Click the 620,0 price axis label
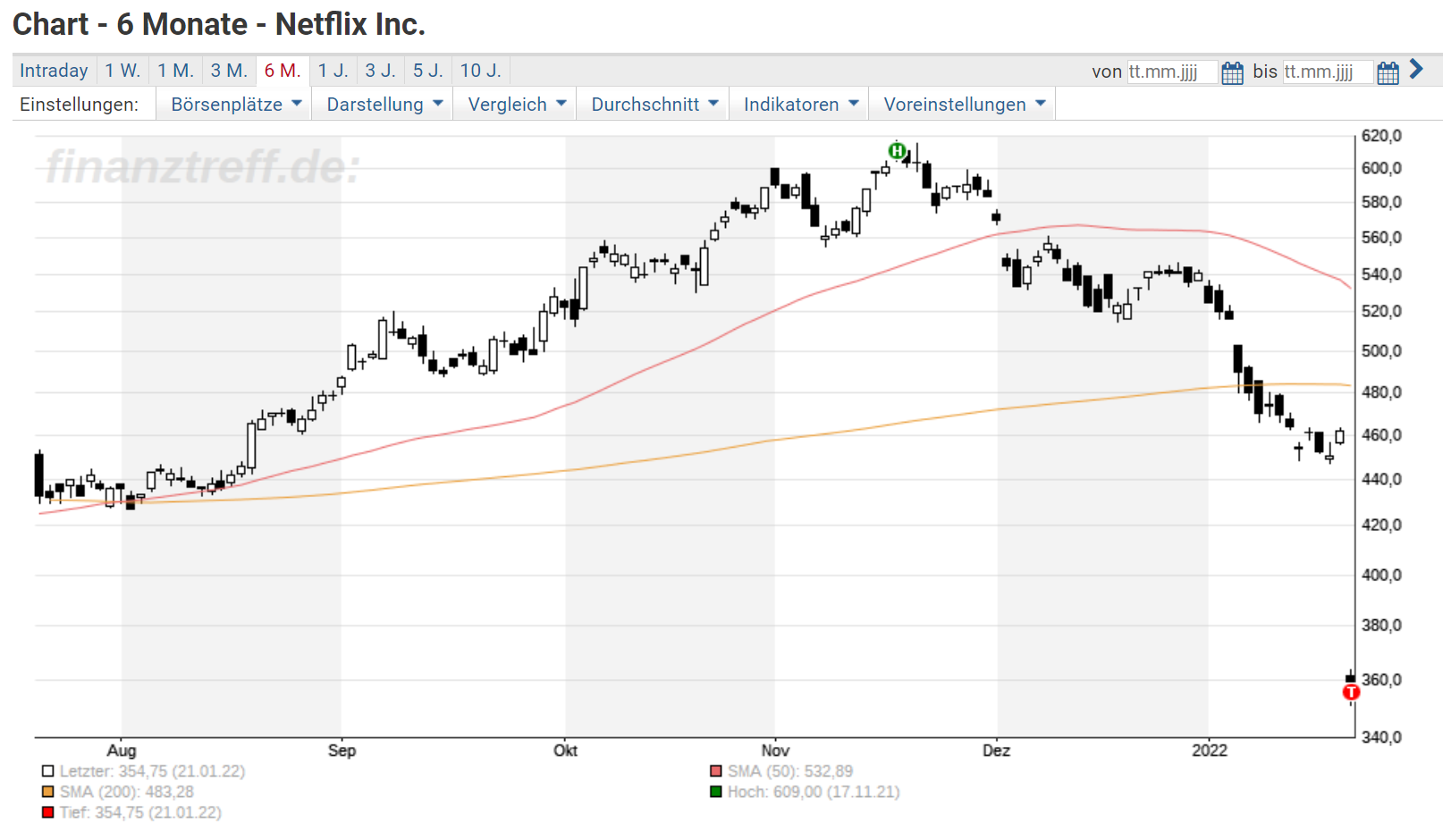 1381,136
